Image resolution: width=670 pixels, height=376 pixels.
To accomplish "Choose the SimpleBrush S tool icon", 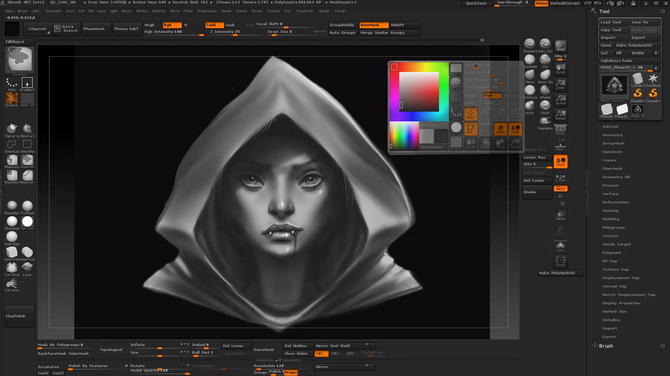I will (638, 93).
